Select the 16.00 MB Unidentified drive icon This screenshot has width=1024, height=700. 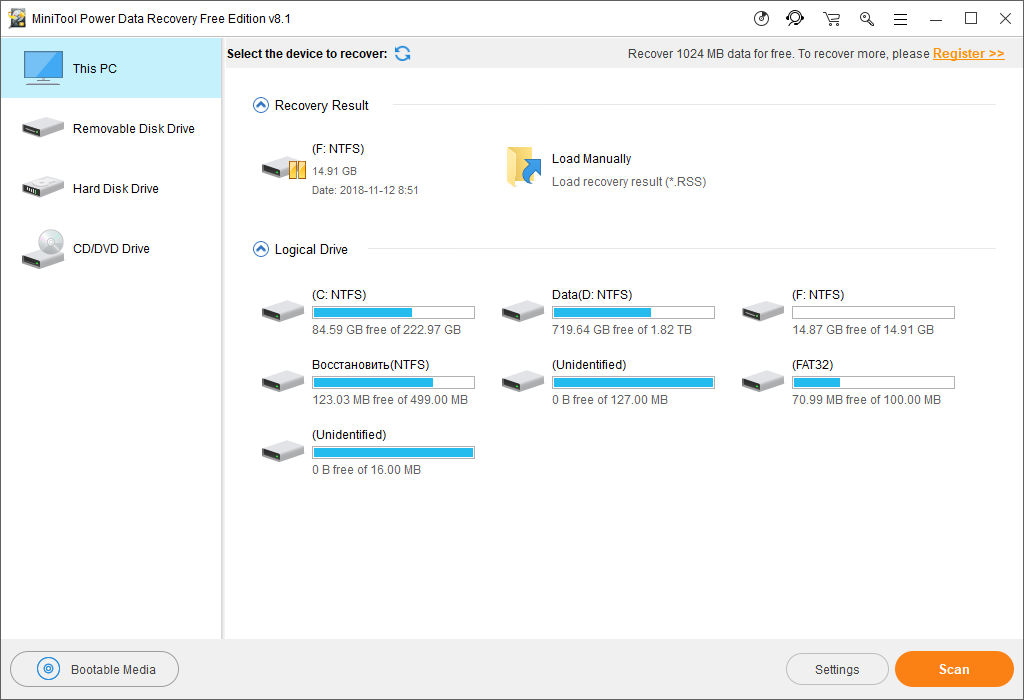pos(283,451)
